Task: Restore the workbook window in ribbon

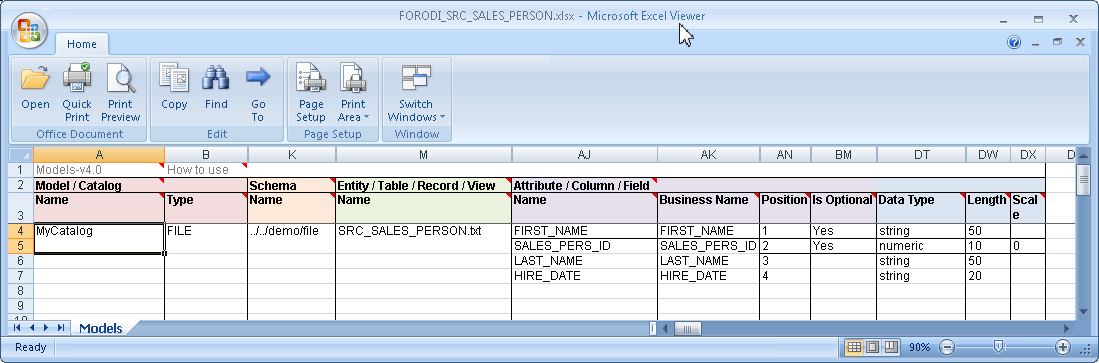Action: pos(1057,42)
